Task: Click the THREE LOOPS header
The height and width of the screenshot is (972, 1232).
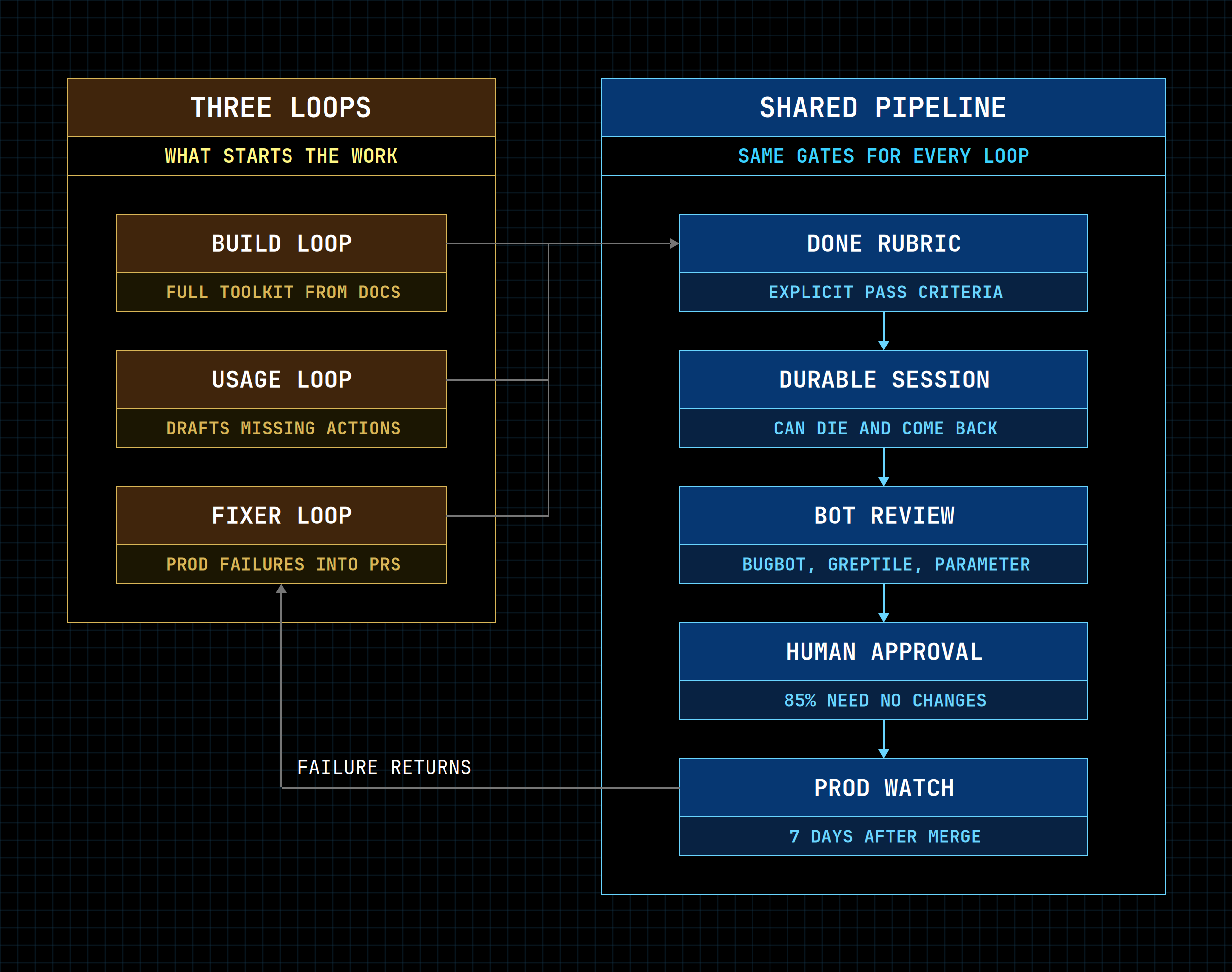Action: coord(281,107)
